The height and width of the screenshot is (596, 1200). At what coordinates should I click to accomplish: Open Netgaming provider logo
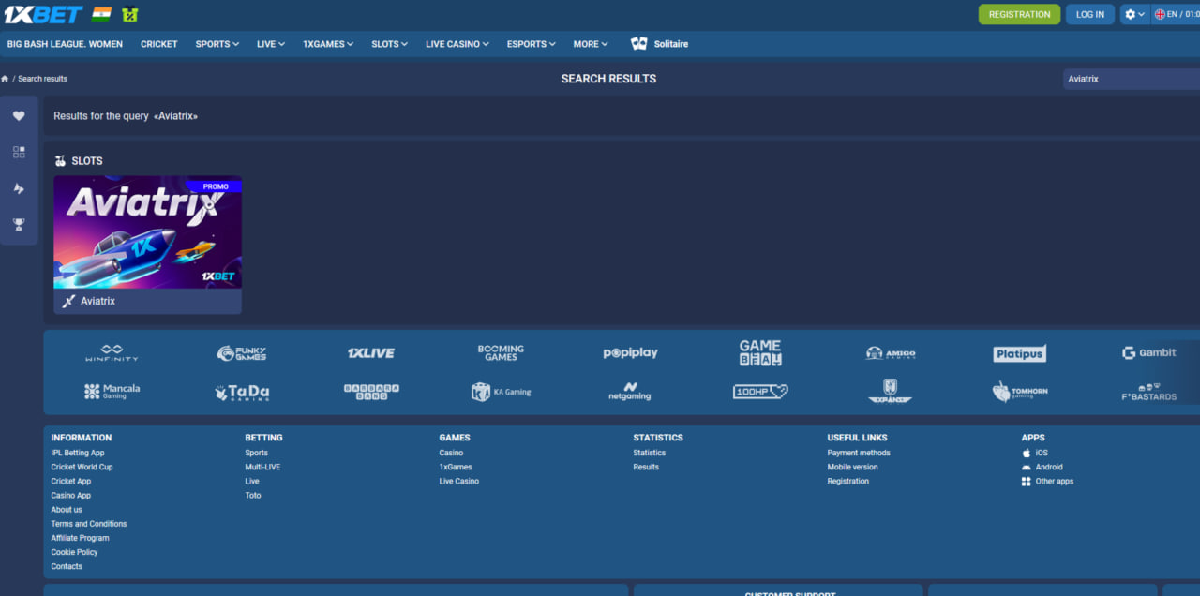[630, 391]
